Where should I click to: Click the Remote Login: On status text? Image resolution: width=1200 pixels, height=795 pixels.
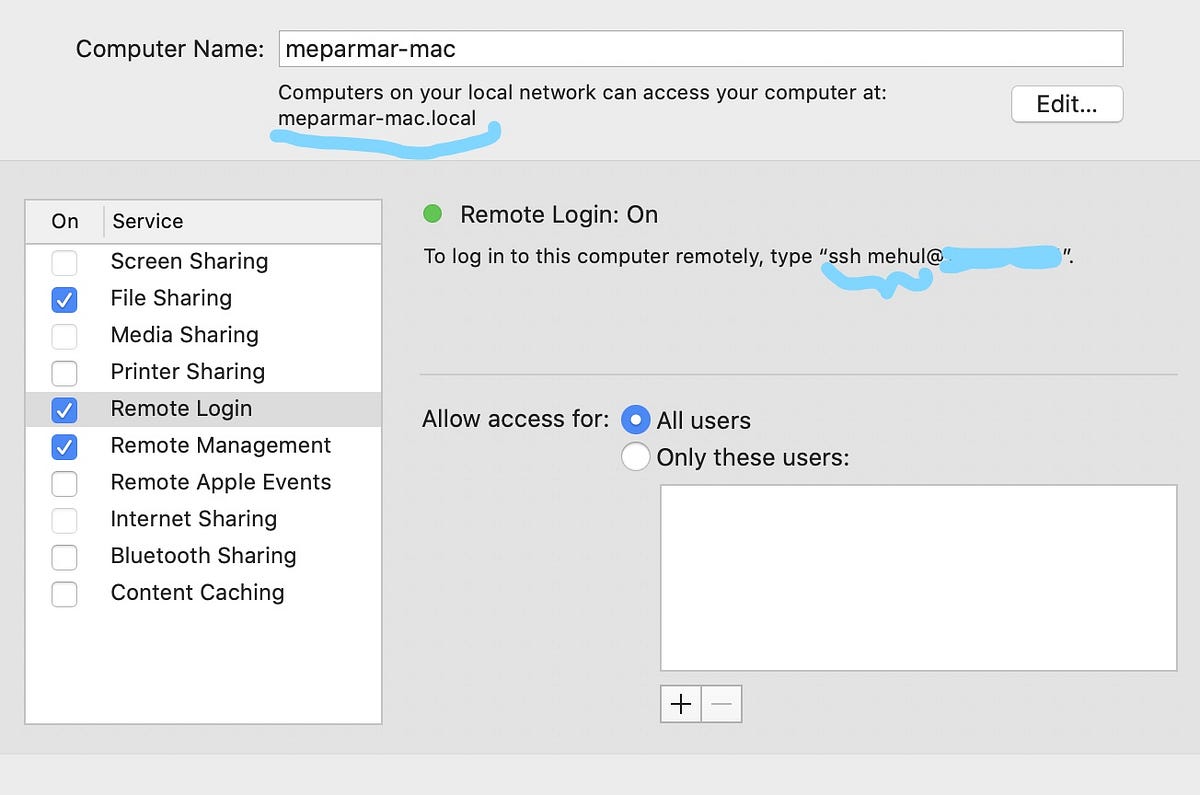pyautogui.click(x=559, y=214)
